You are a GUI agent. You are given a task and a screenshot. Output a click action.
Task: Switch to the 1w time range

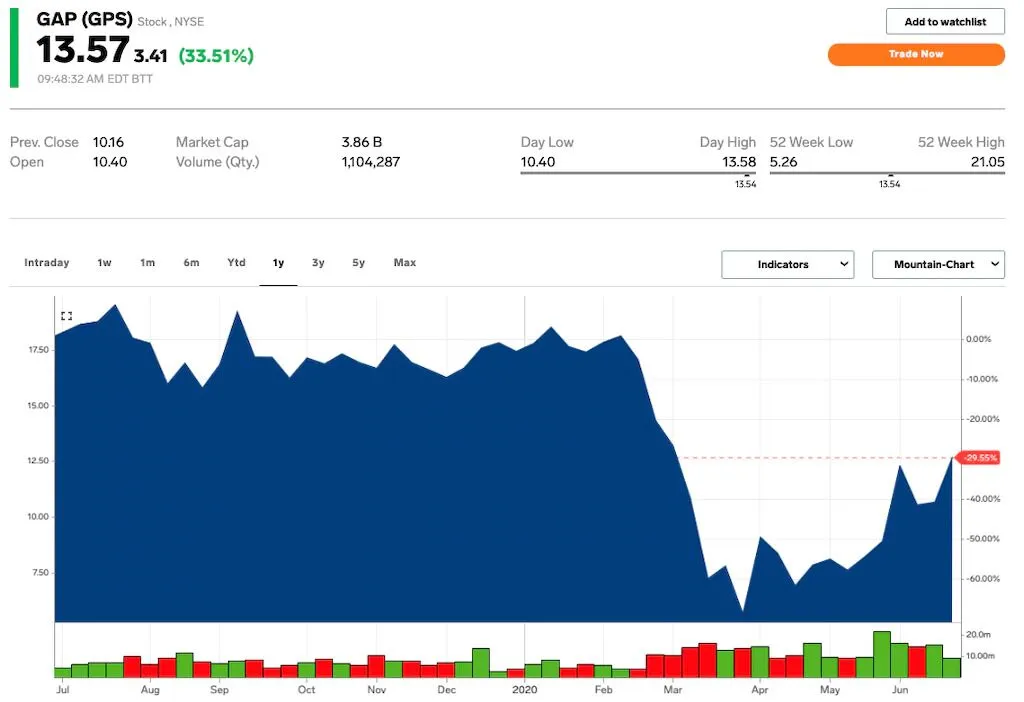[x=104, y=263]
